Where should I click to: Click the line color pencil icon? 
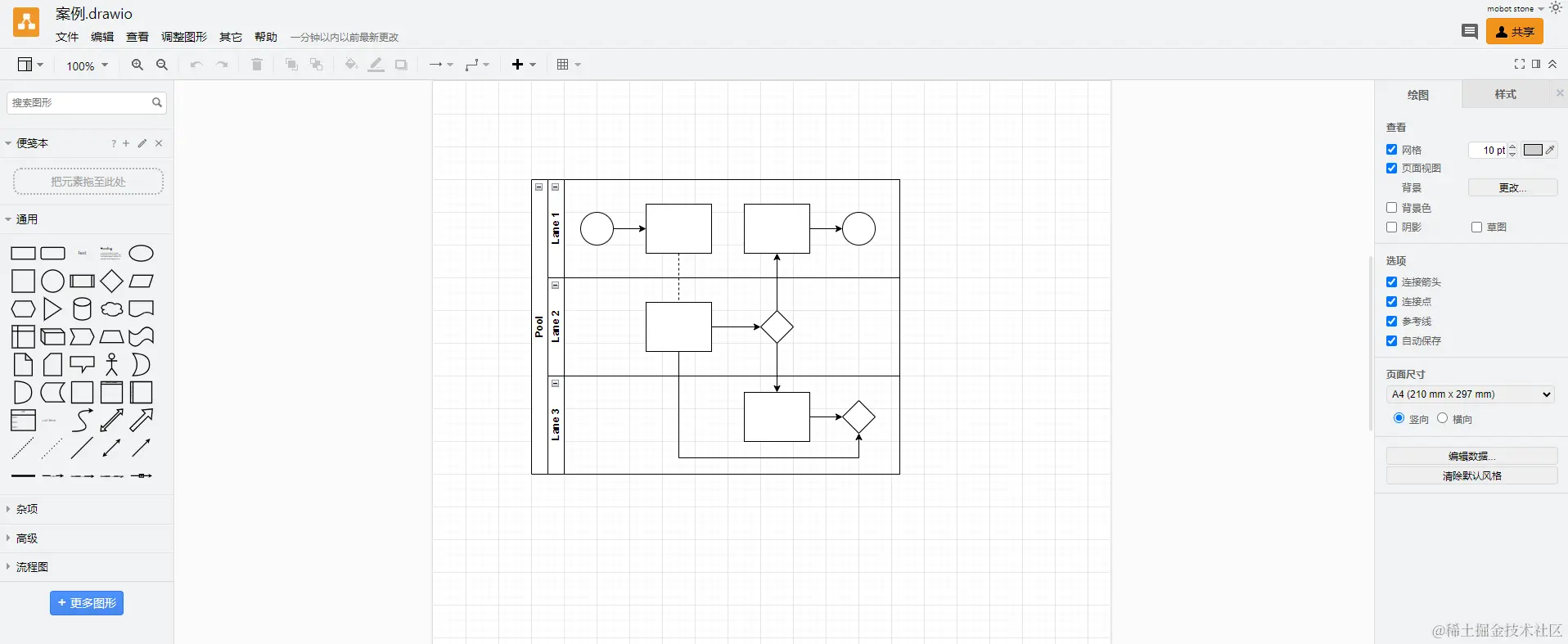click(376, 65)
